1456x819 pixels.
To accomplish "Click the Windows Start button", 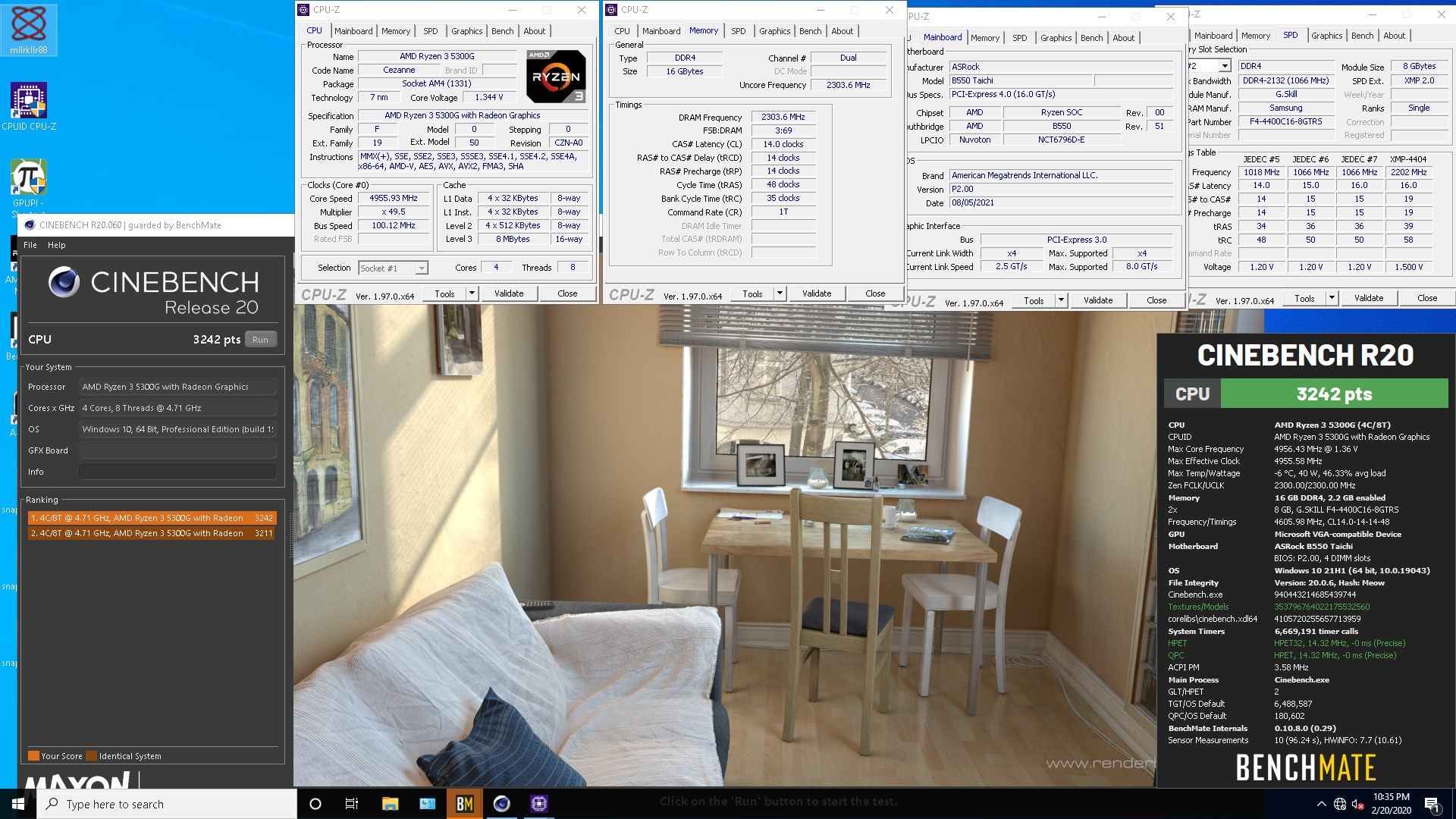I will tap(18, 804).
